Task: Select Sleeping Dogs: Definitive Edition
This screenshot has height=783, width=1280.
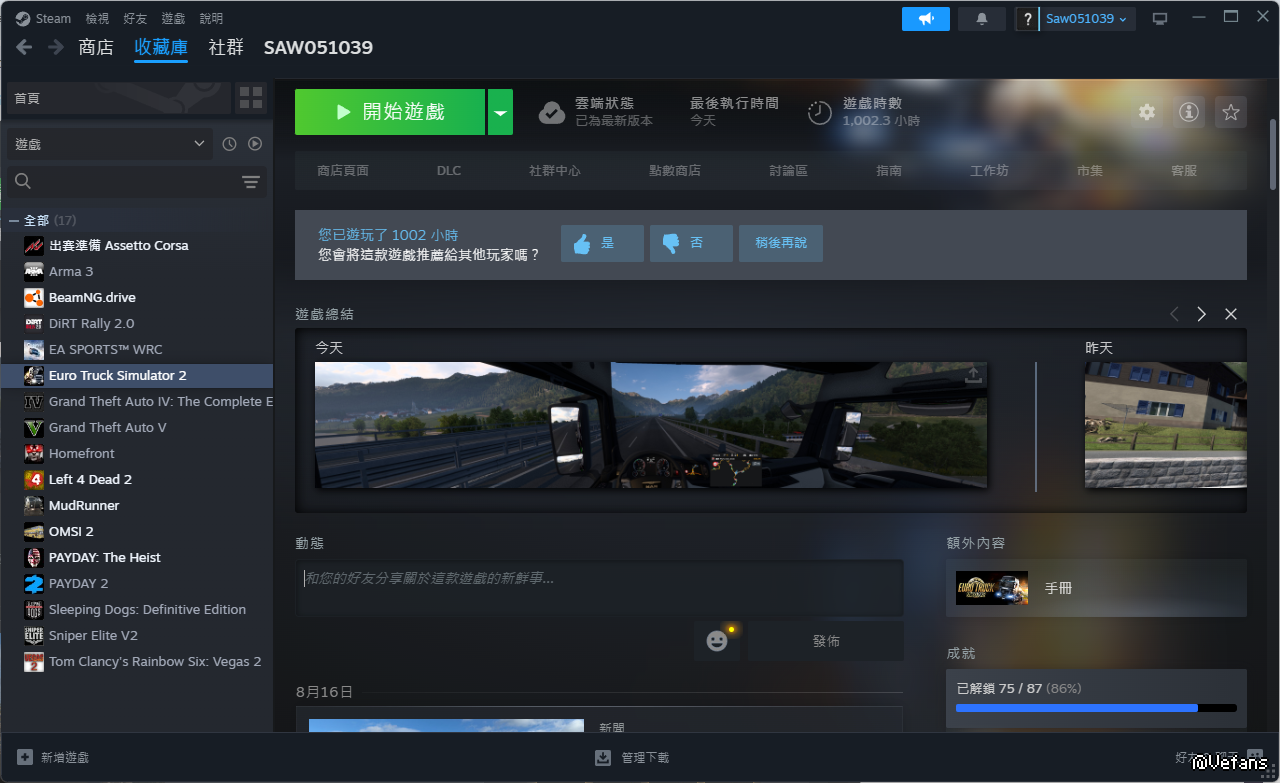Action: pyautogui.click(x=147, y=609)
